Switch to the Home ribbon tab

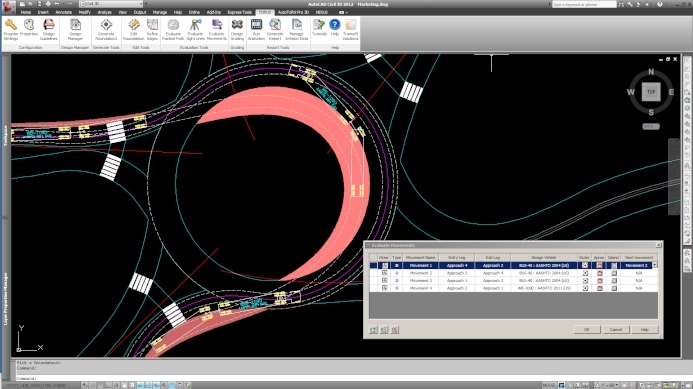(26, 12)
